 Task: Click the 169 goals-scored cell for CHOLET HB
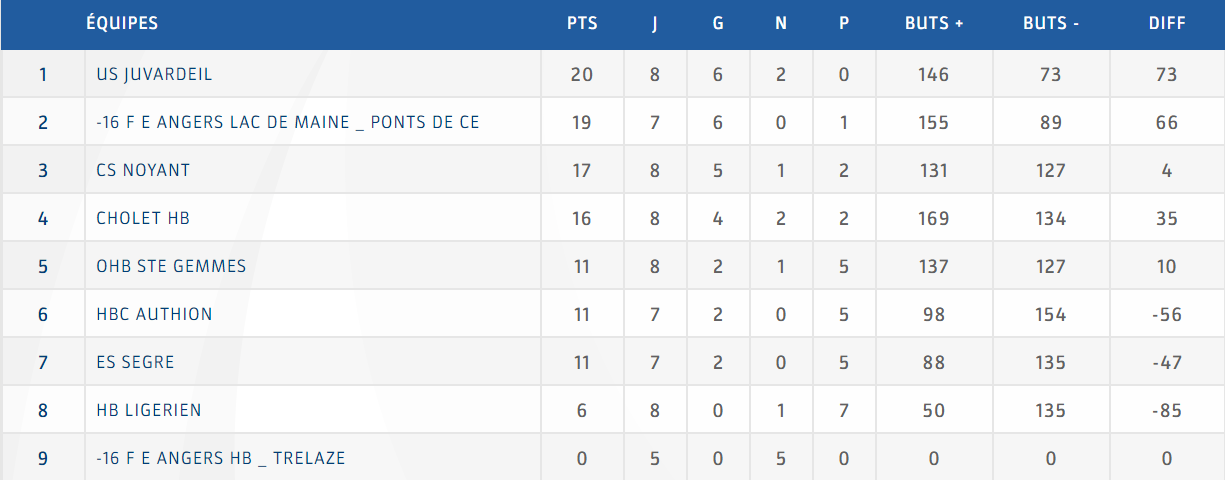tap(934, 219)
